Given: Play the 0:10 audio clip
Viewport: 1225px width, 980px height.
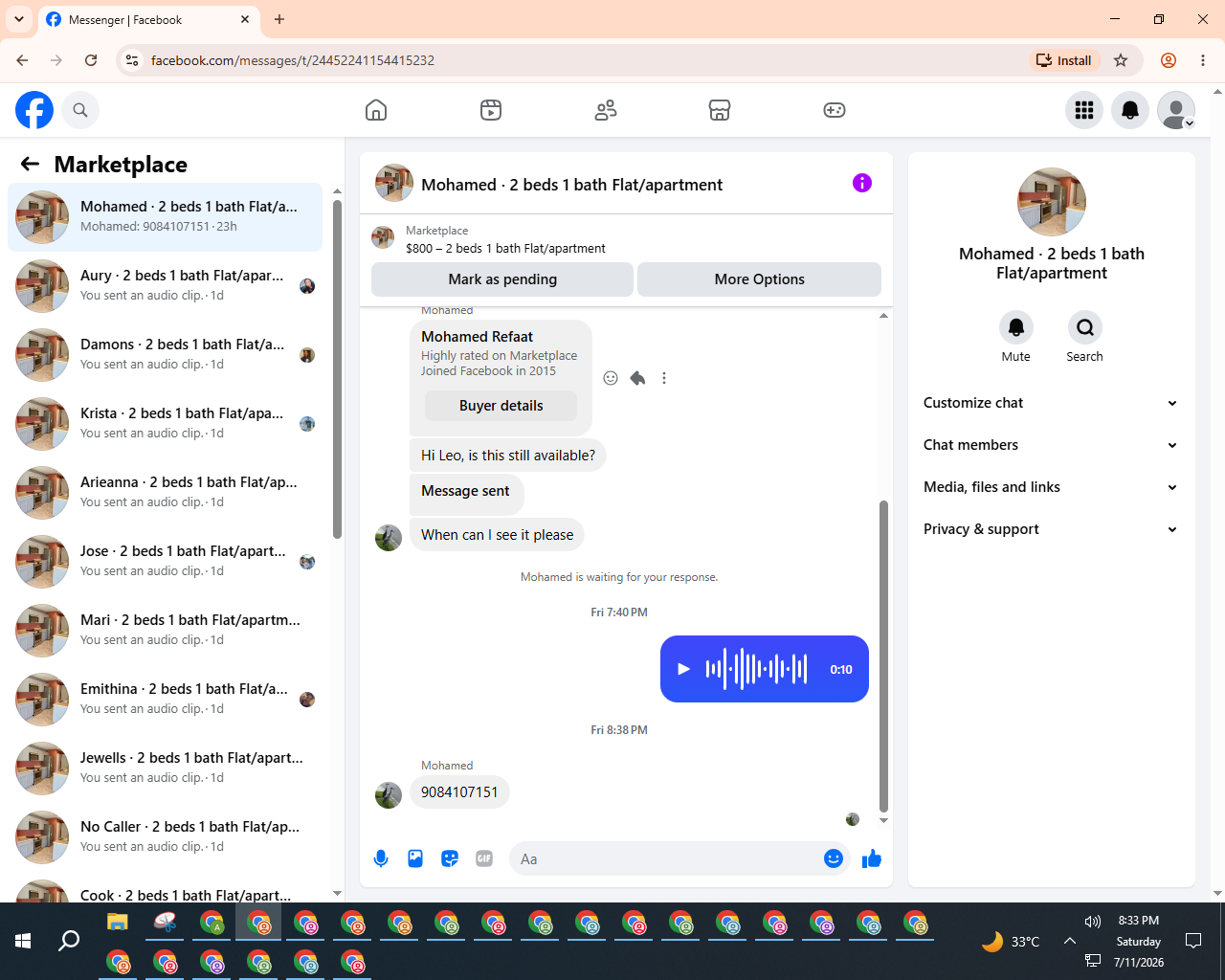Looking at the screenshot, I should coord(683,669).
